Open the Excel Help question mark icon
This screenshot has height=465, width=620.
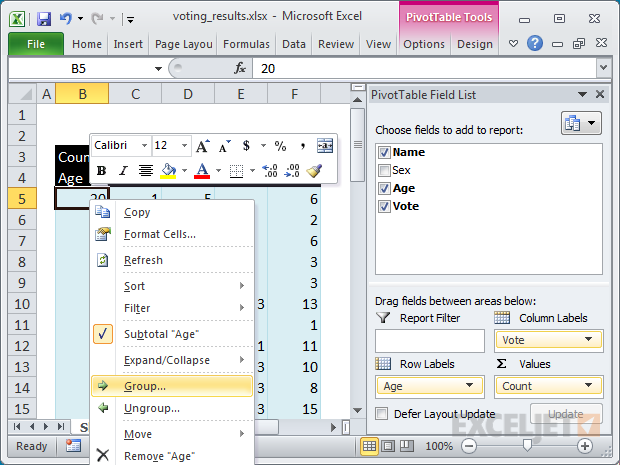point(535,43)
